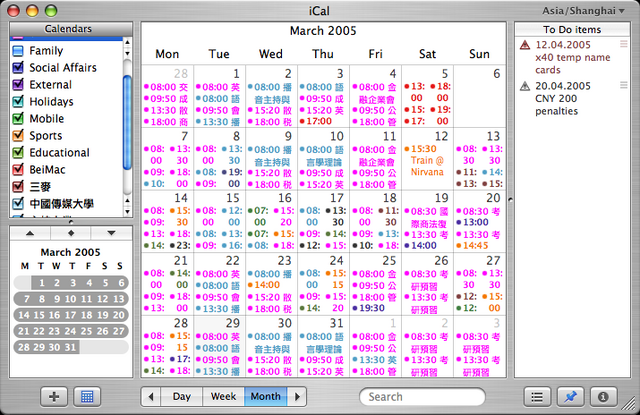Select the 17:00 event on March 3

316,121
